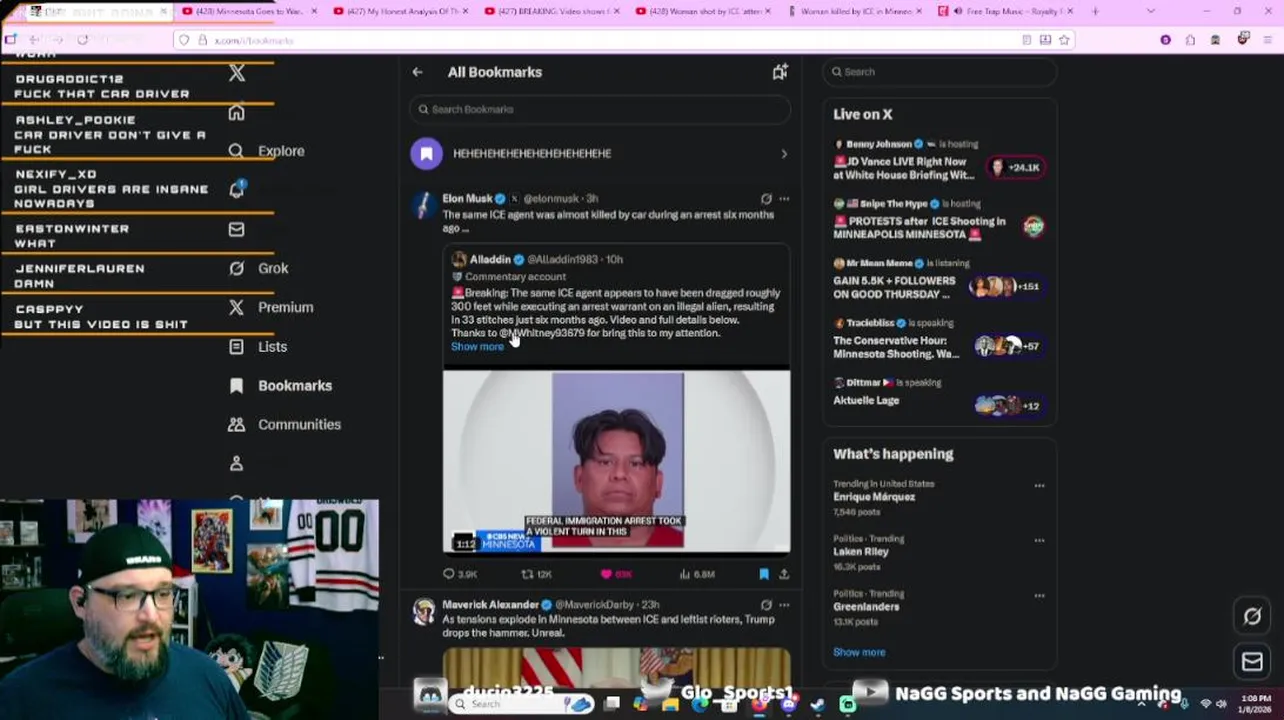Open the Profile person icon in sidebar

coord(236,463)
